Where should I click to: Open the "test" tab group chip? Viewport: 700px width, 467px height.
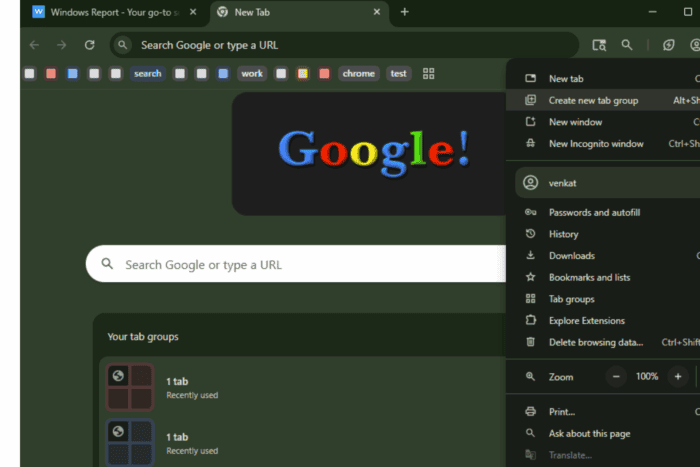tap(399, 74)
